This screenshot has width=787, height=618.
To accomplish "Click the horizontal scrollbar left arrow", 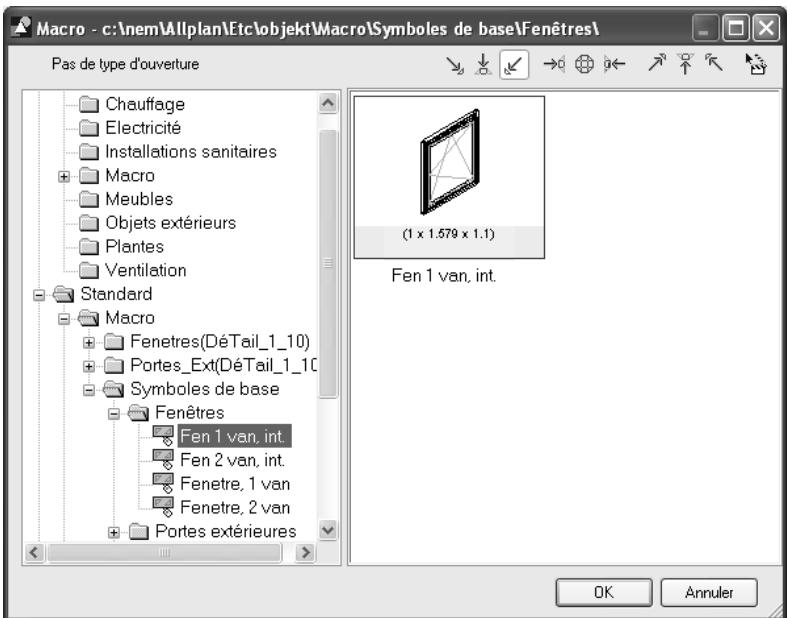I will tap(34, 553).
